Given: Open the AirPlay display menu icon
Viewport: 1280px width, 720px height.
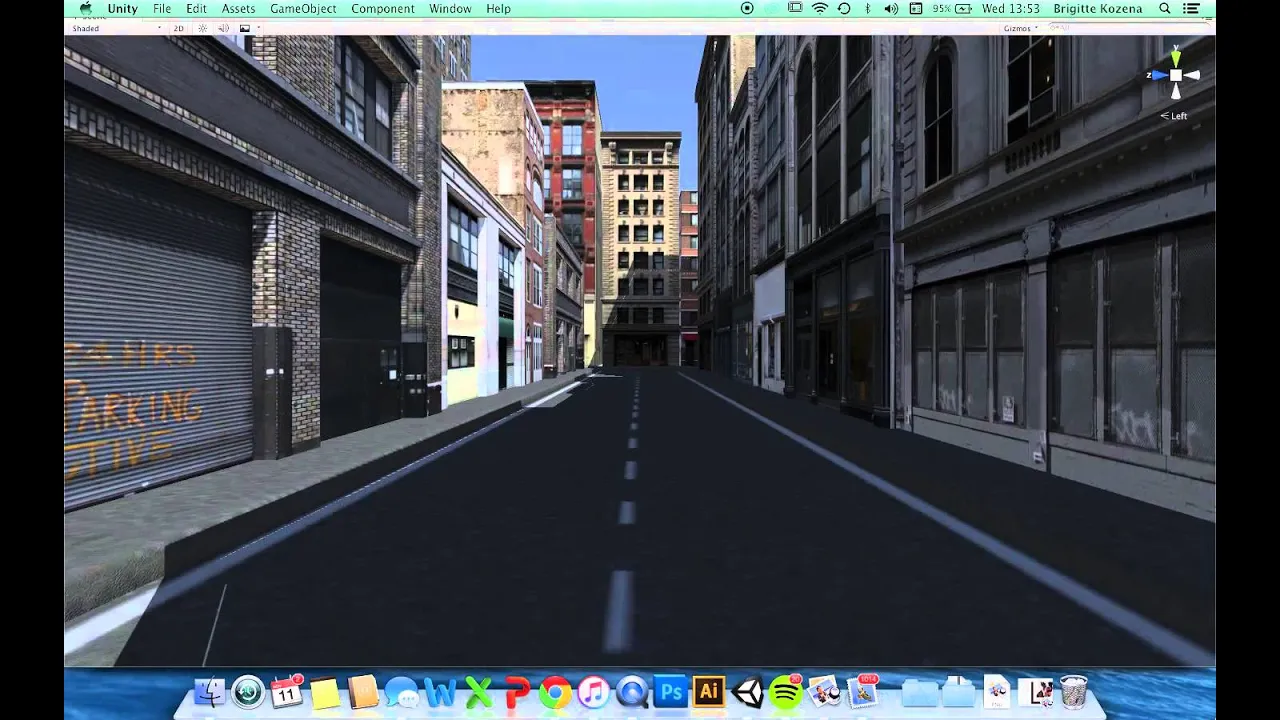Looking at the screenshot, I should 795,8.
